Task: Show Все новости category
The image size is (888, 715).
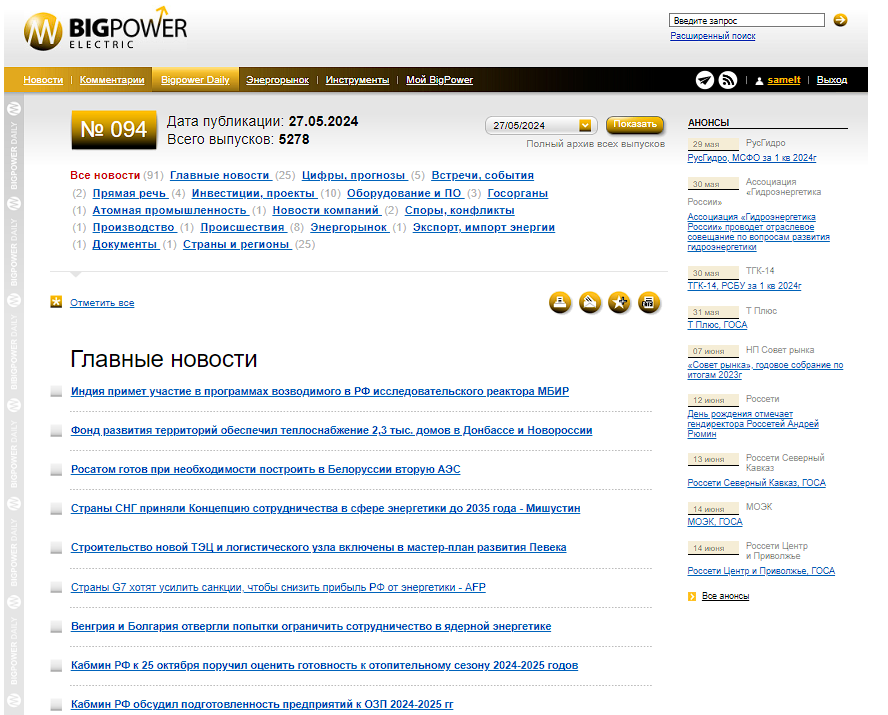Action: coord(105,175)
